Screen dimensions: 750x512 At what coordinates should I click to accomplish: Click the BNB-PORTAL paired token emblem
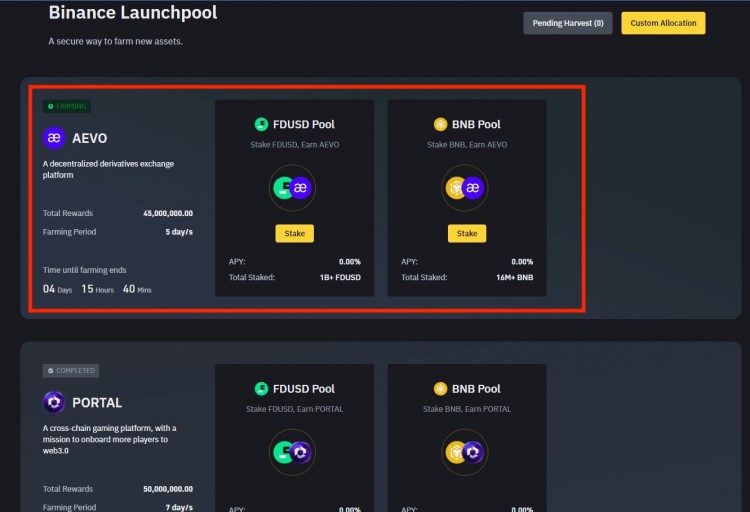464,452
